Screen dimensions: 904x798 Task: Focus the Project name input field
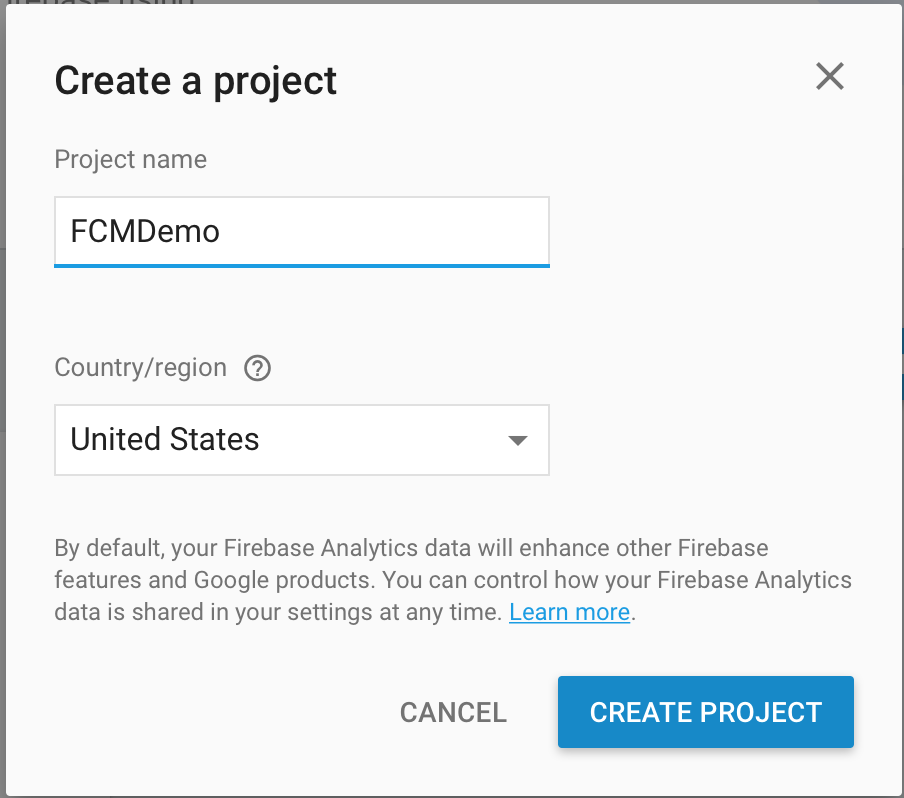302,232
